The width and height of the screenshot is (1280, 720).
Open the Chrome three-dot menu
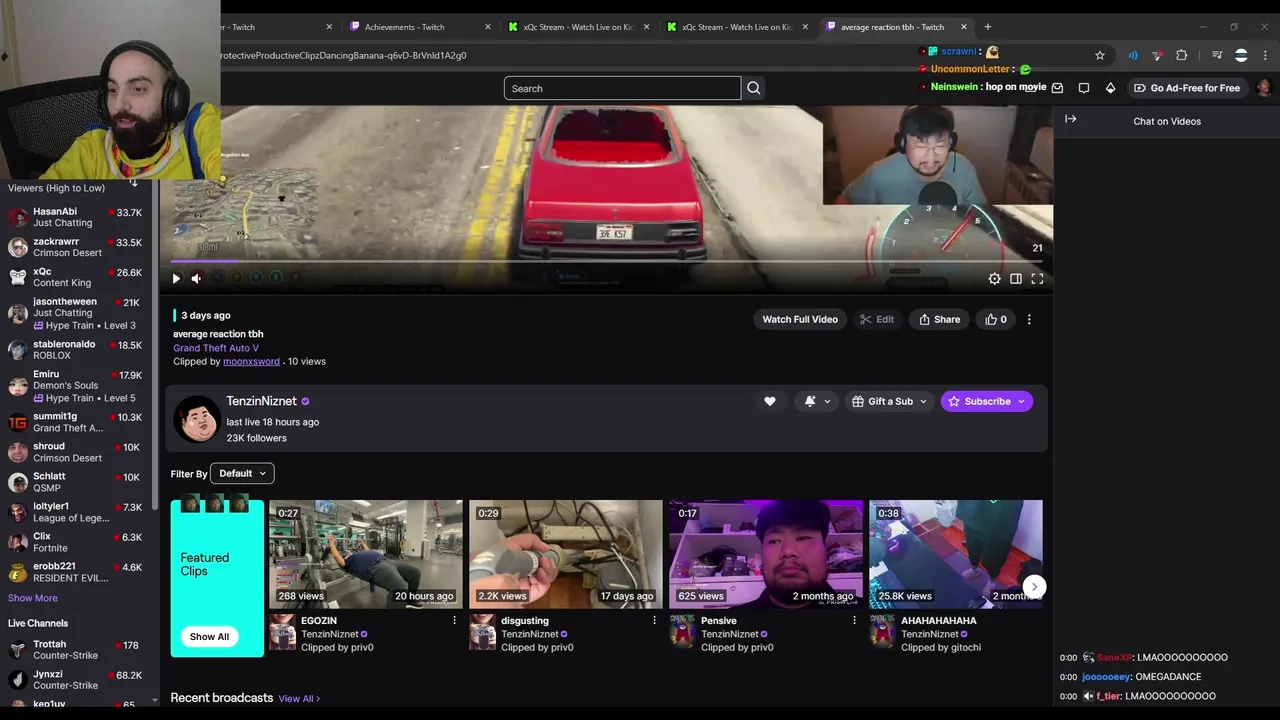pyautogui.click(x=1266, y=55)
